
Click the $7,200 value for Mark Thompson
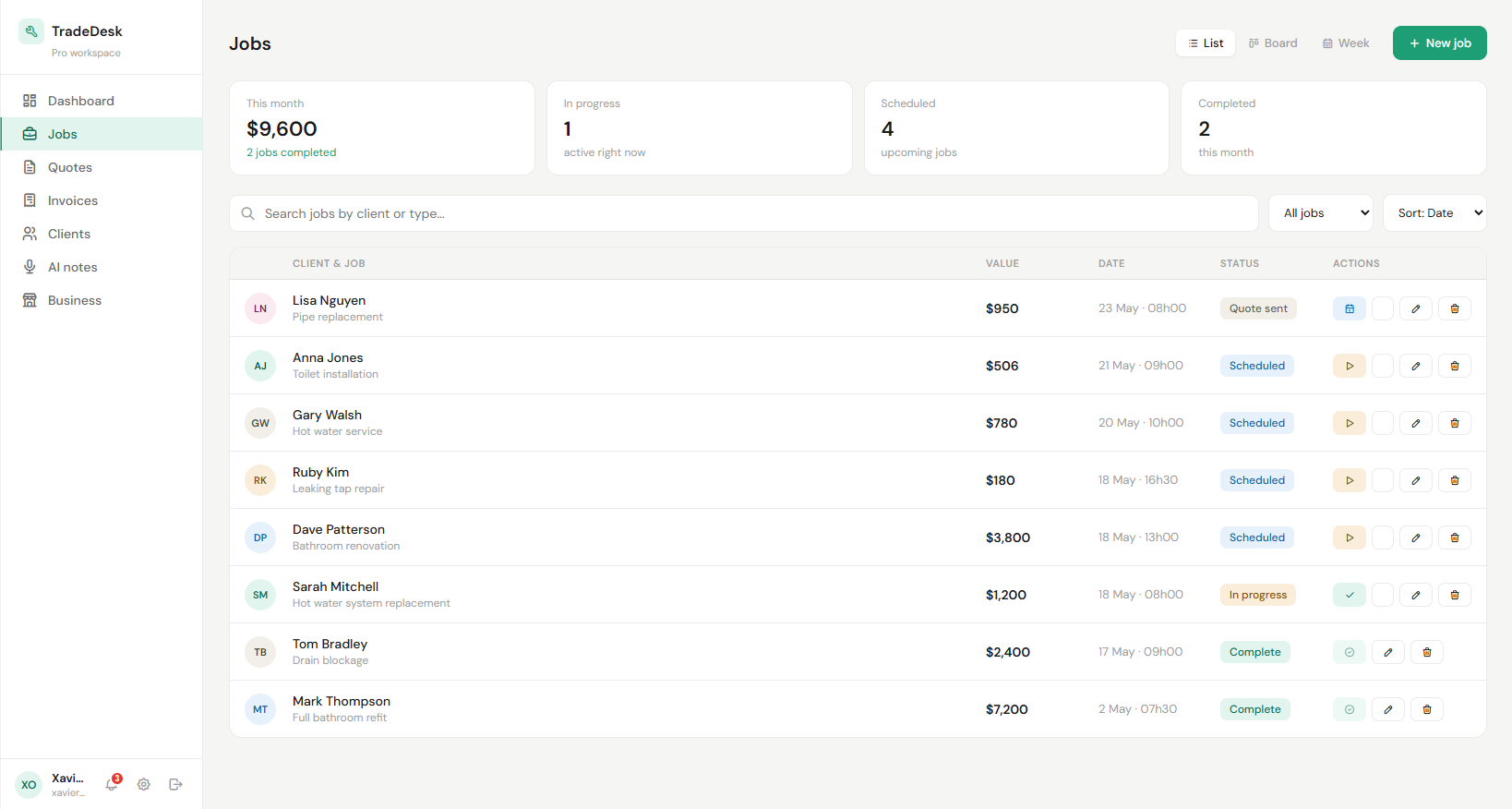[1006, 709]
